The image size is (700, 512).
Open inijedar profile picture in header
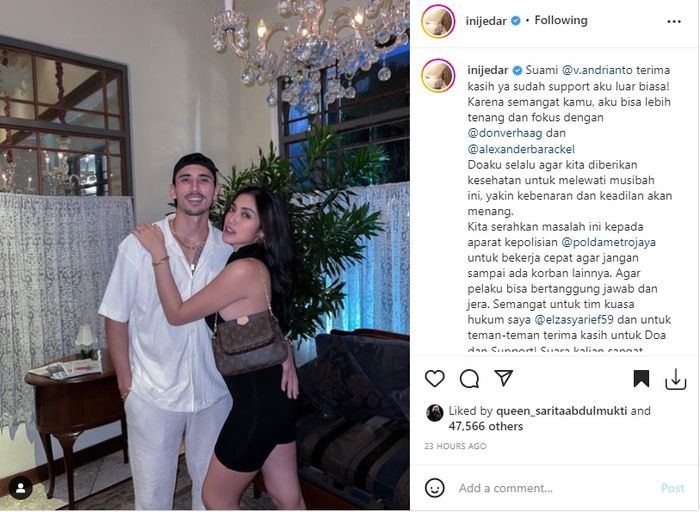point(438,21)
